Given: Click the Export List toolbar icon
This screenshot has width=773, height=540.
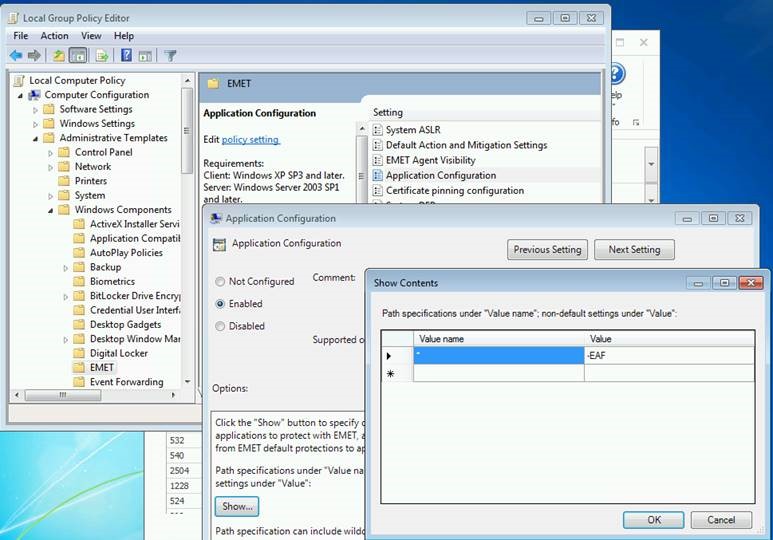Looking at the screenshot, I should (102, 56).
